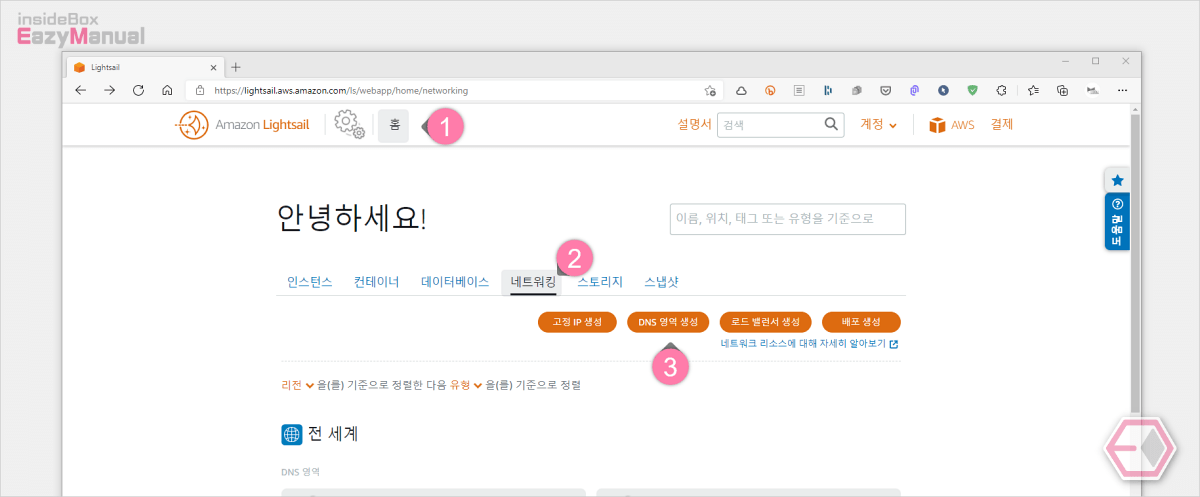Open browser settings and more menu
This screenshot has height=497, width=1200.
click(1123, 90)
